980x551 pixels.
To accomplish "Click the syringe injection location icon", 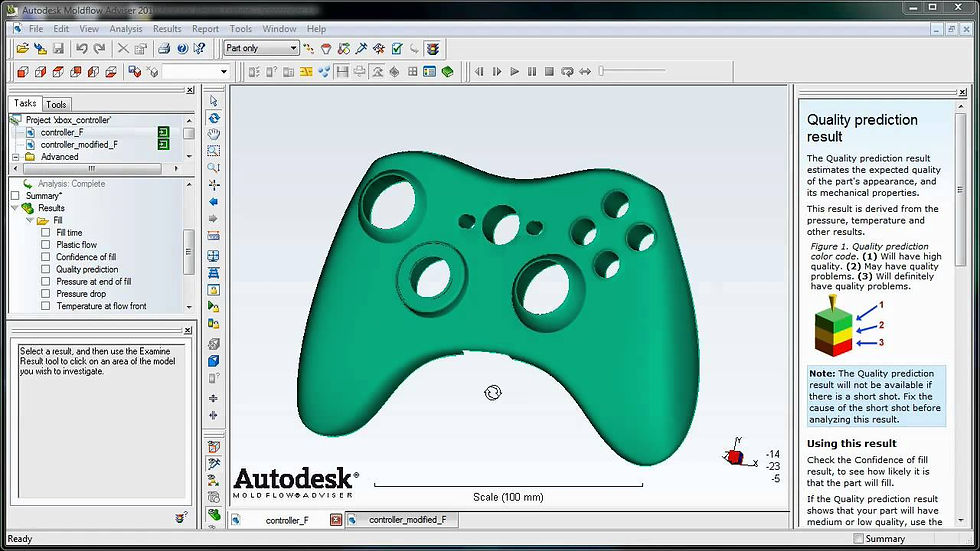I will coord(361,48).
